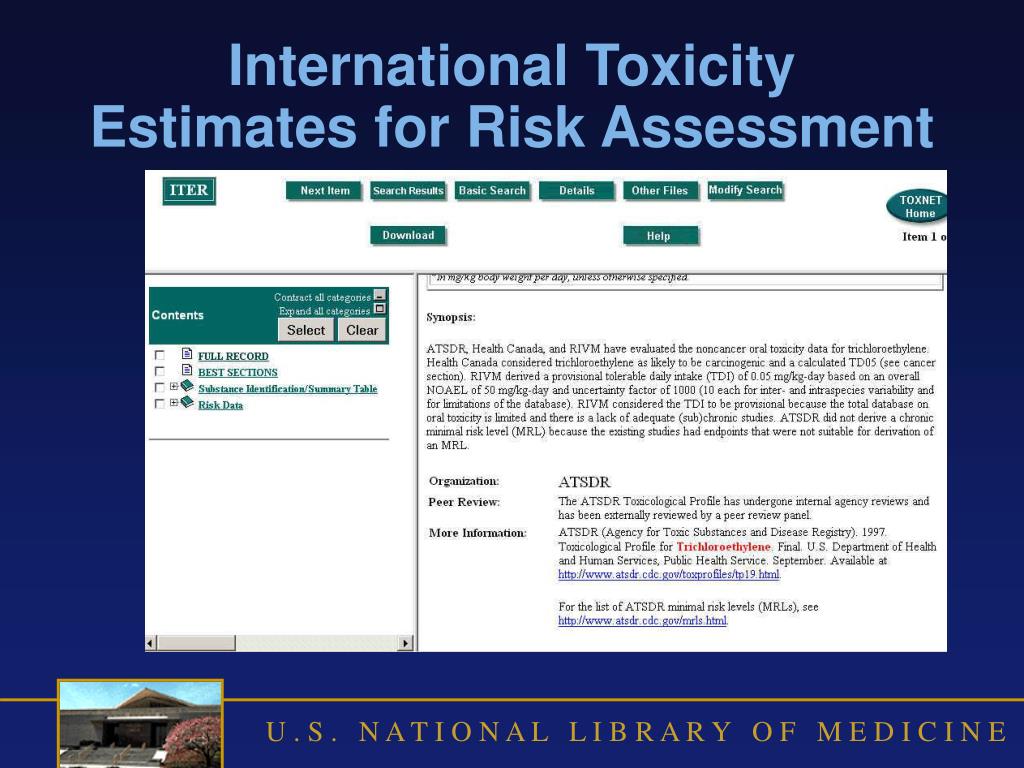Screen dimensions: 1024x768
Task: Click the Substance Identification book icon
Action: click(x=187, y=386)
